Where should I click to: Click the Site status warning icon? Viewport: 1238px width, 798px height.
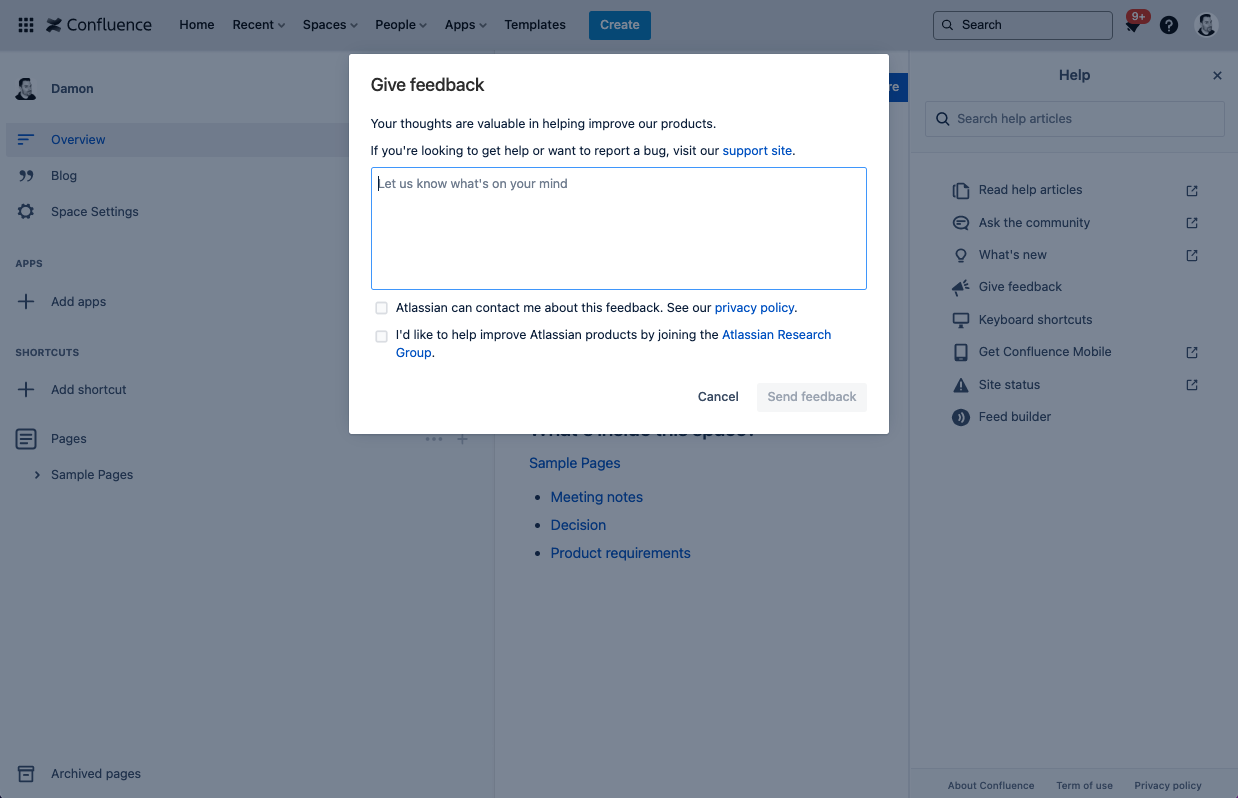(x=961, y=385)
